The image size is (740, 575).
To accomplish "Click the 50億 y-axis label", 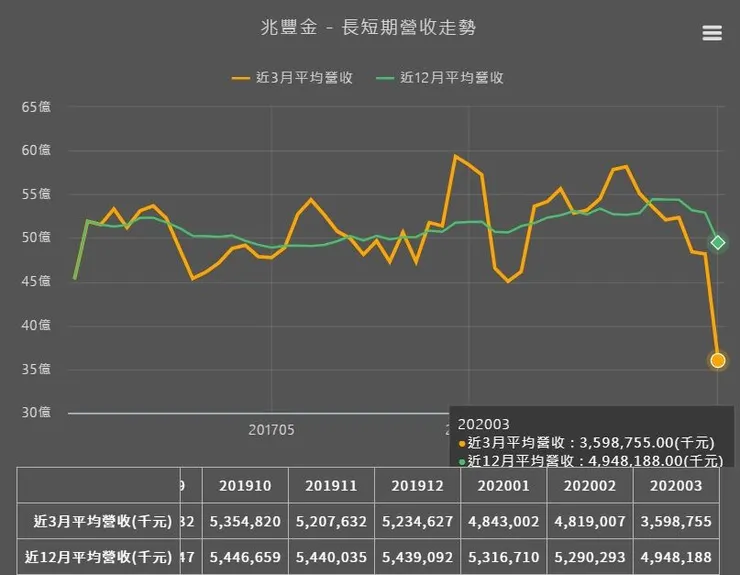I will click(36, 237).
